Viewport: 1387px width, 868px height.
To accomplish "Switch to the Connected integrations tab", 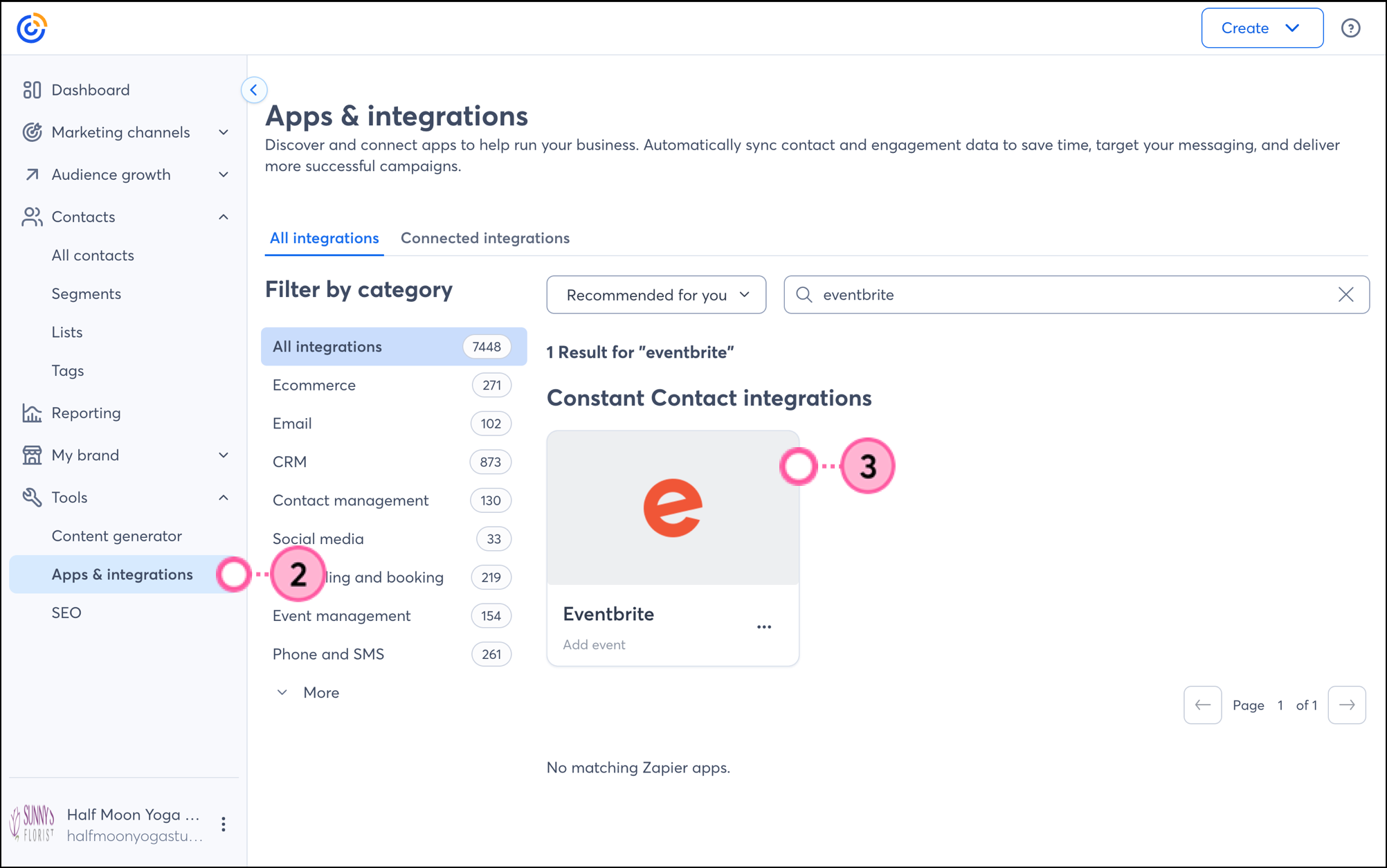I will tap(485, 238).
